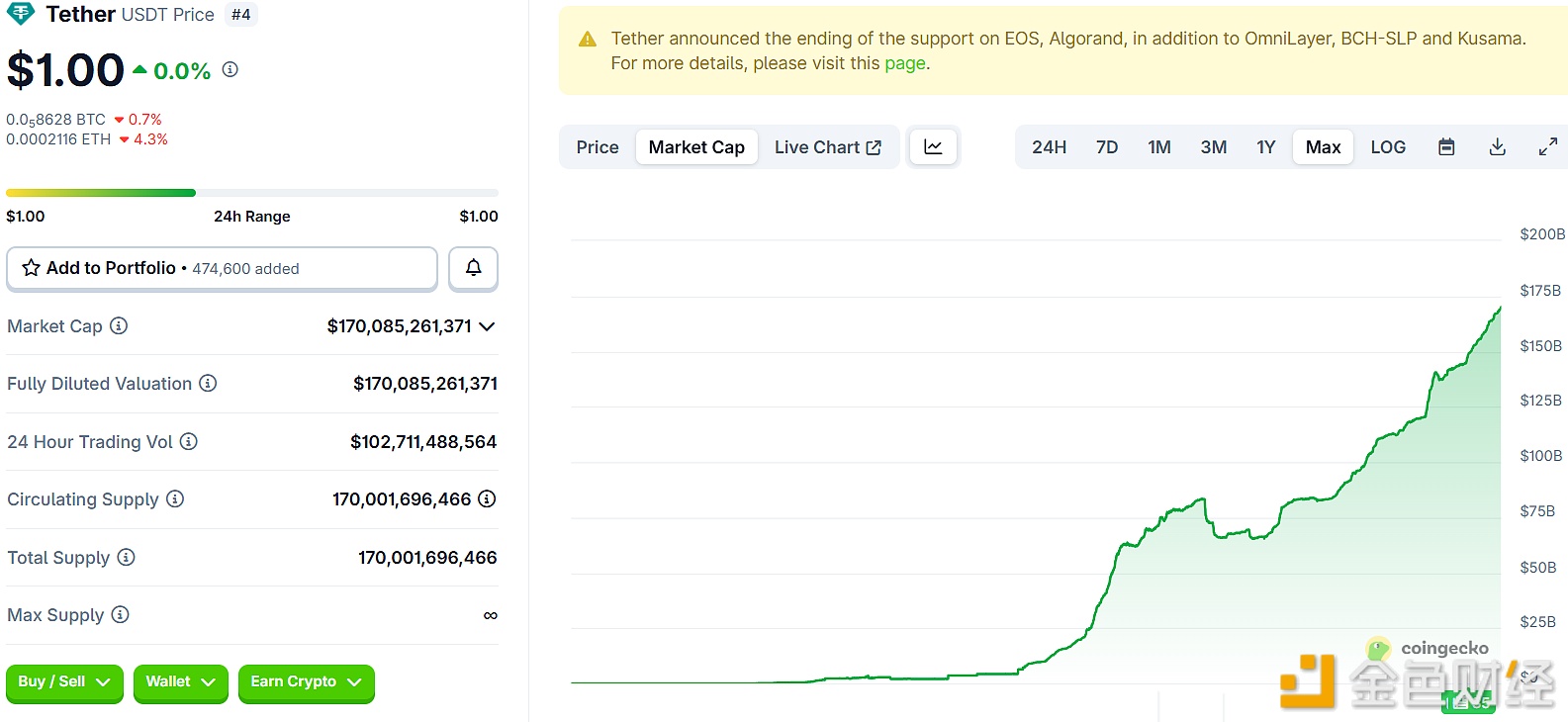Click the line chart type icon

[933, 147]
